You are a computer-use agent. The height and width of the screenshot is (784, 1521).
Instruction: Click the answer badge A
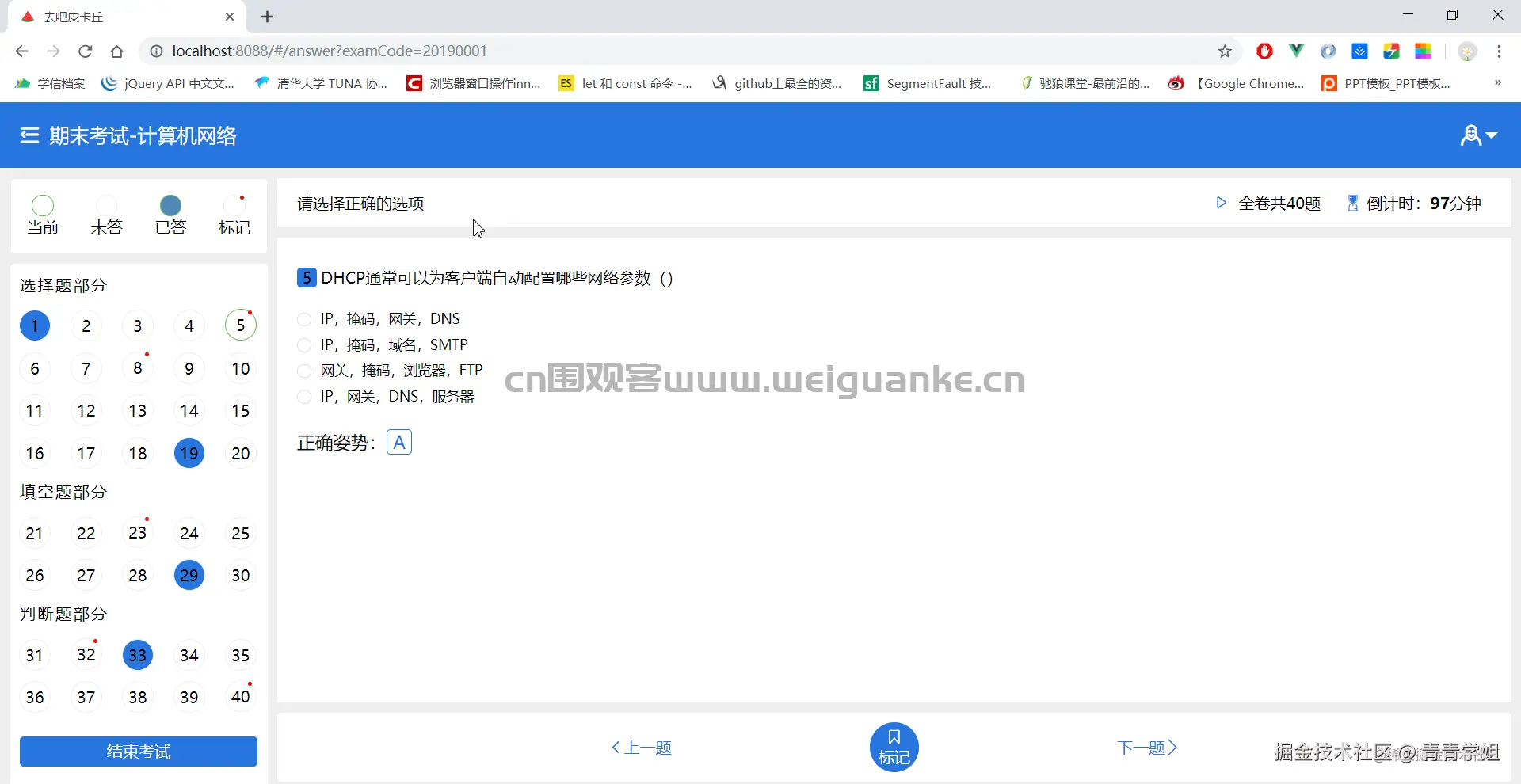pos(399,442)
